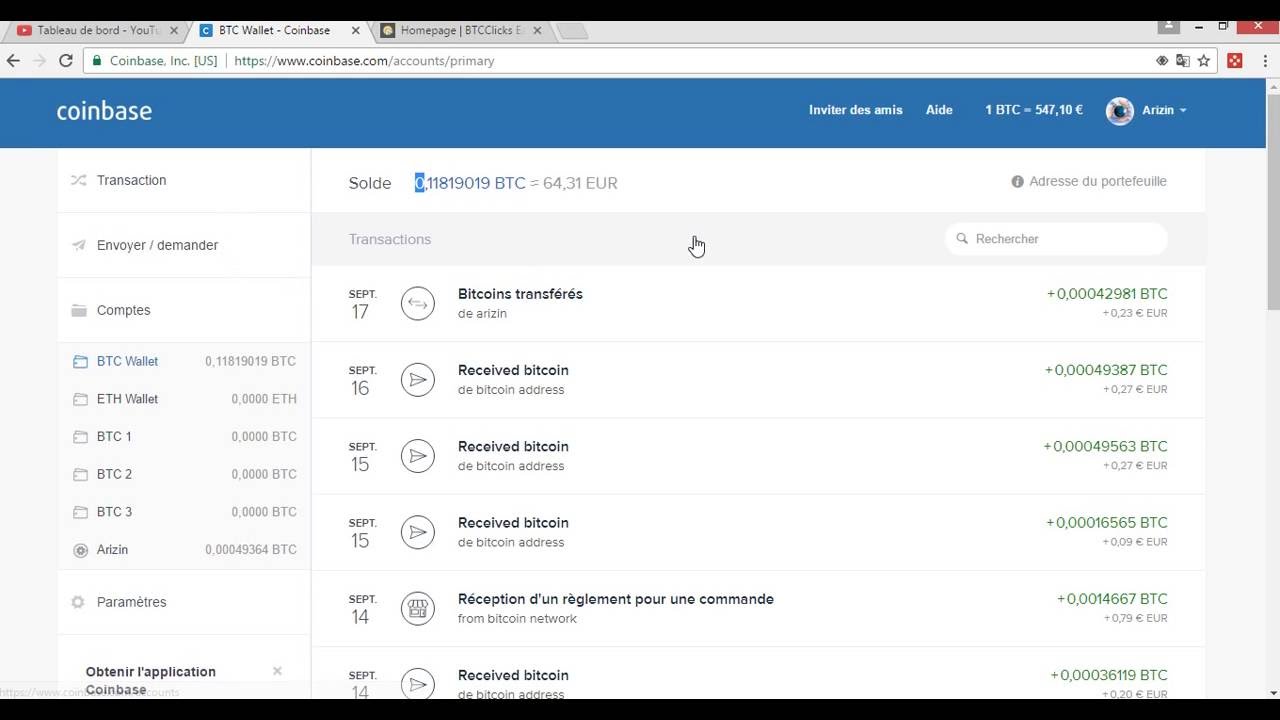This screenshot has width=1280, height=720.
Task: Close the BTCClicks browser tab
Action: pos(537,31)
